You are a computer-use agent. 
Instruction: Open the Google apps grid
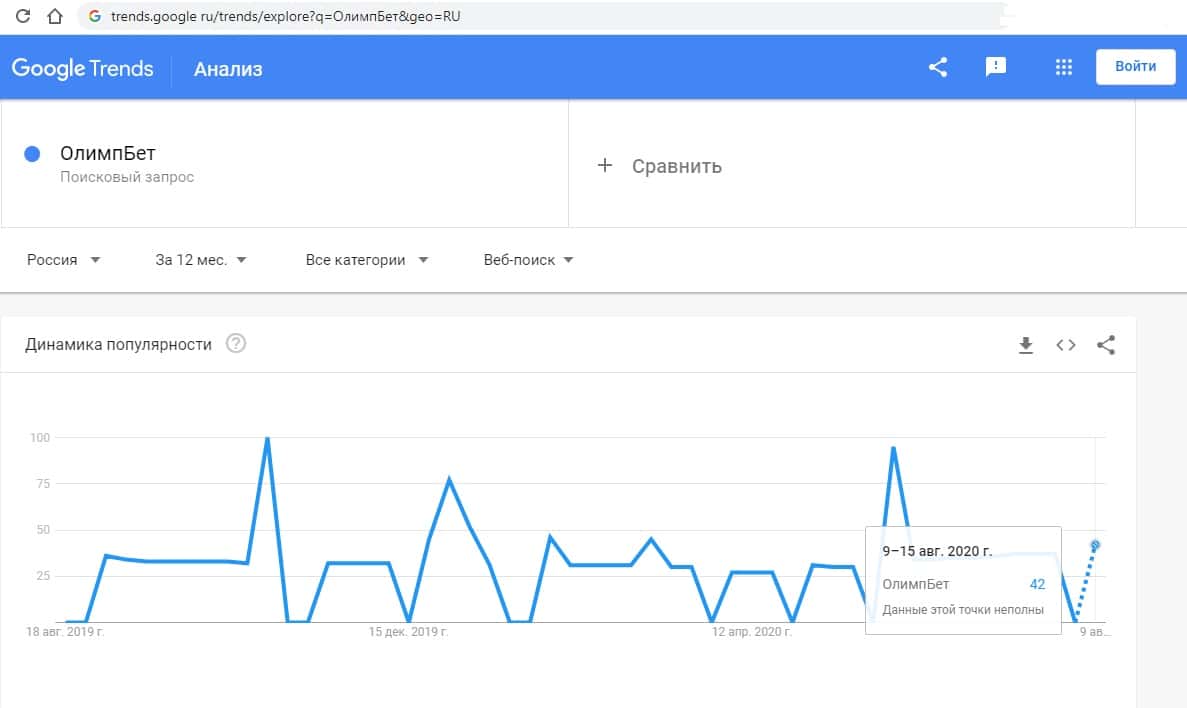click(1064, 67)
